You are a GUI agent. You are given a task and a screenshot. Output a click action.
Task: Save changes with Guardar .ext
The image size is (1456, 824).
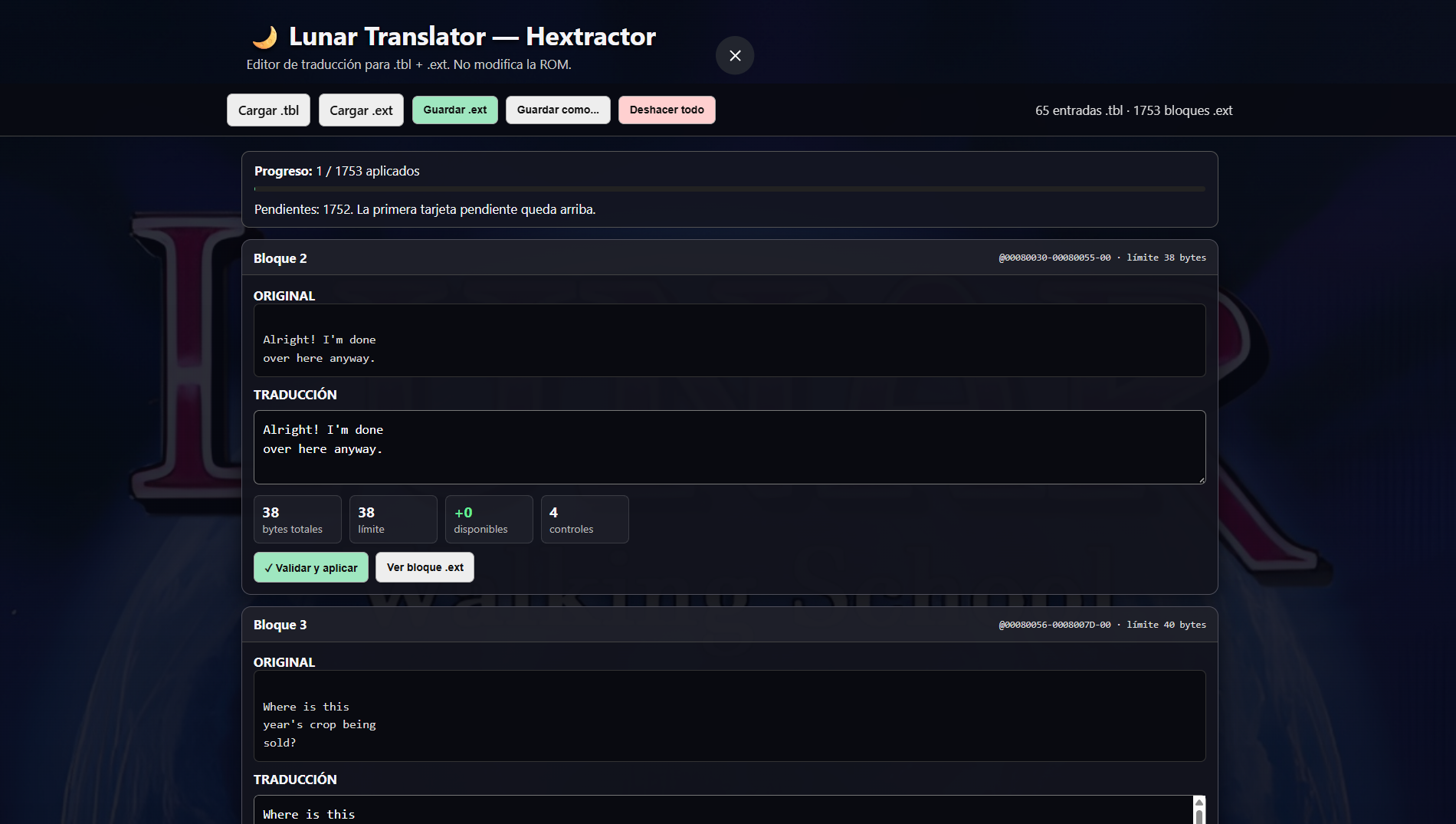point(455,110)
